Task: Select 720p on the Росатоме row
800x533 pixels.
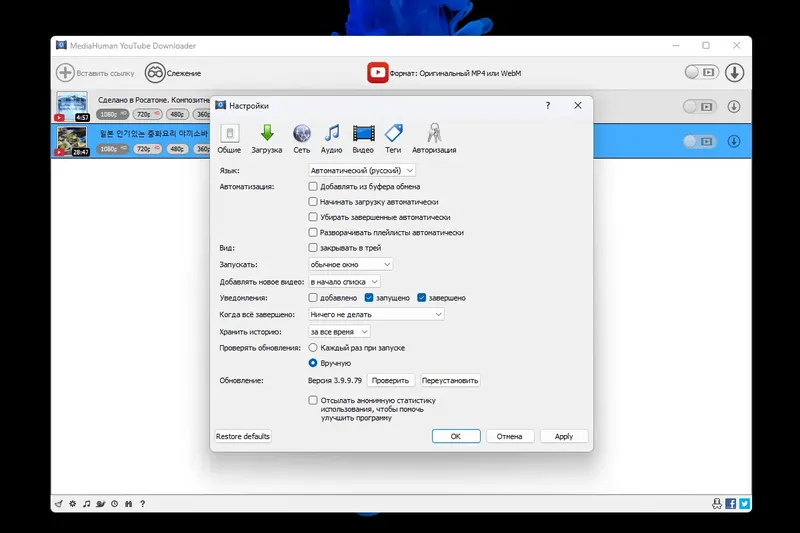Action: tap(147, 114)
